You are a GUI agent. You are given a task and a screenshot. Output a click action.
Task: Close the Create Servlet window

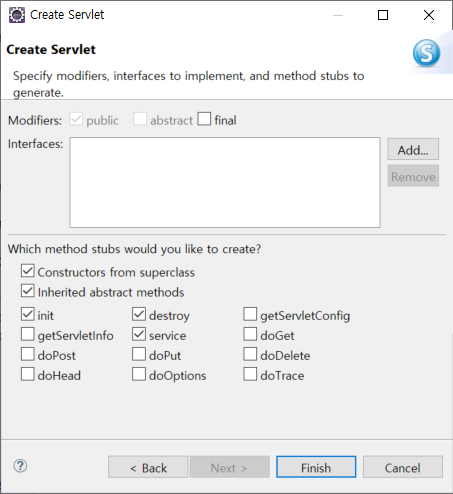coord(429,15)
